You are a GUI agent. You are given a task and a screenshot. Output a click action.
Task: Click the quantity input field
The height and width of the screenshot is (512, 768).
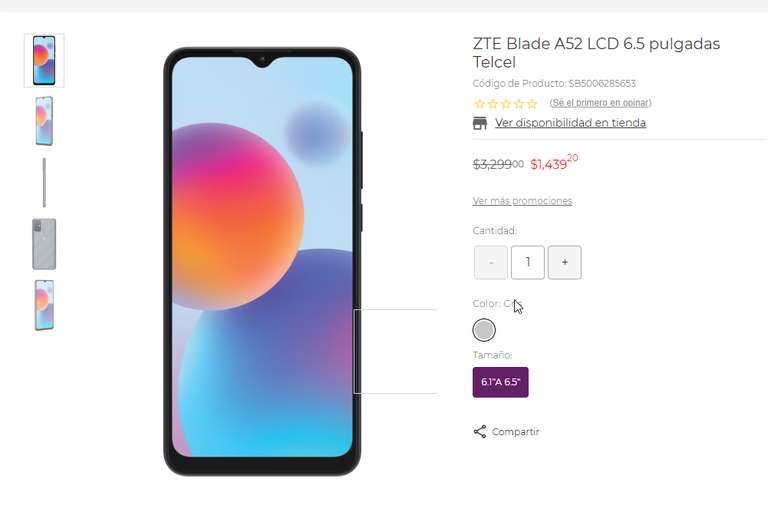click(x=528, y=263)
